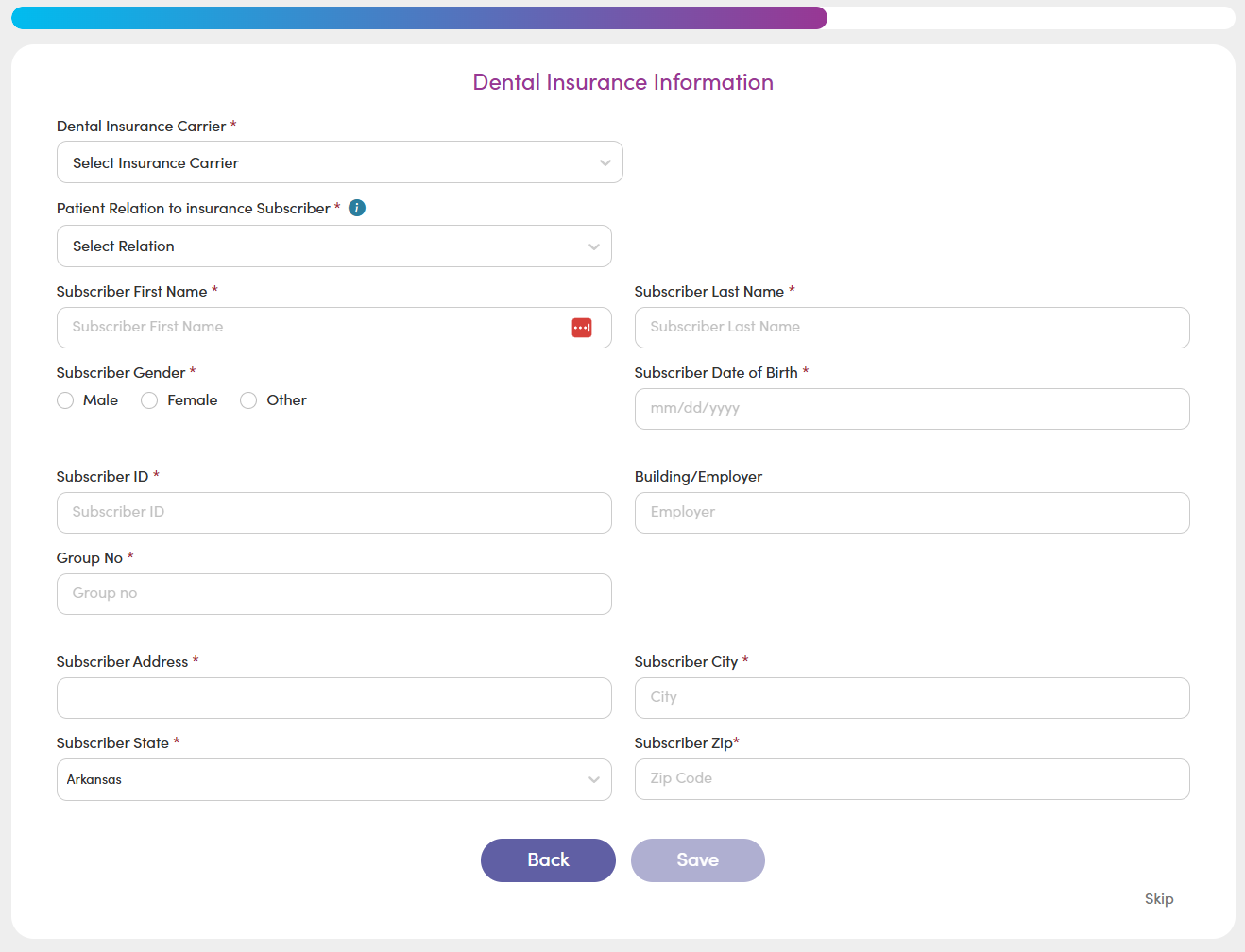Click the Subscriber Date of Birth field
Screen dimensions: 1245x952
[912, 409]
